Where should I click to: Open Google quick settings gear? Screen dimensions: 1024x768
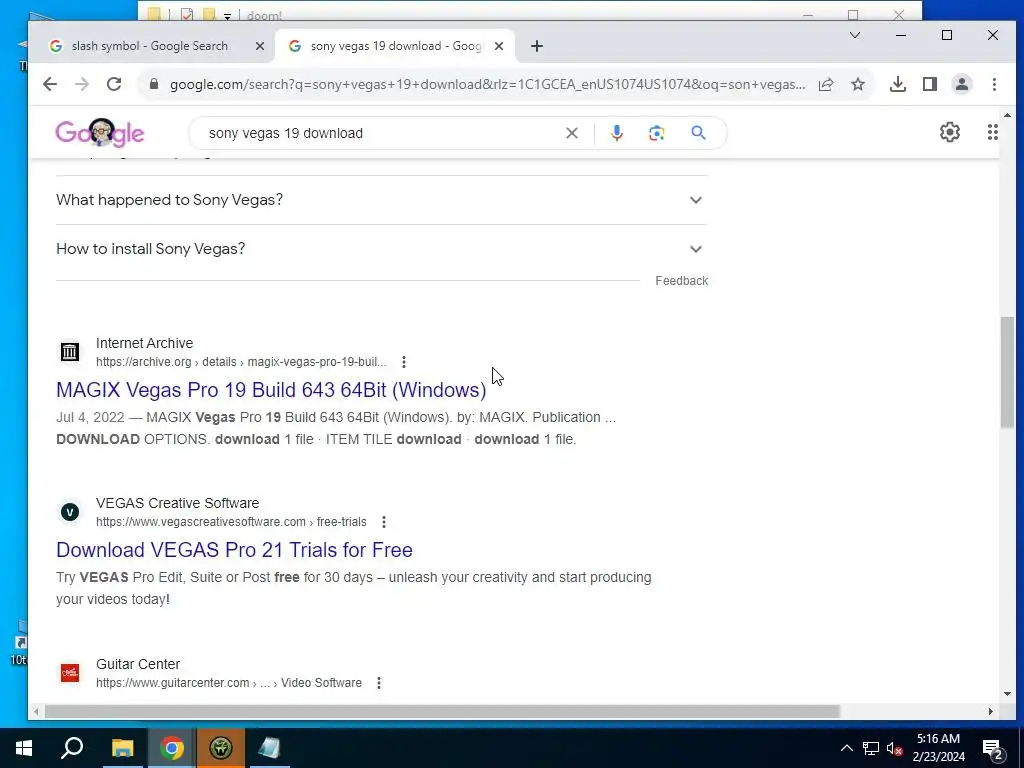tap(950, 132)
